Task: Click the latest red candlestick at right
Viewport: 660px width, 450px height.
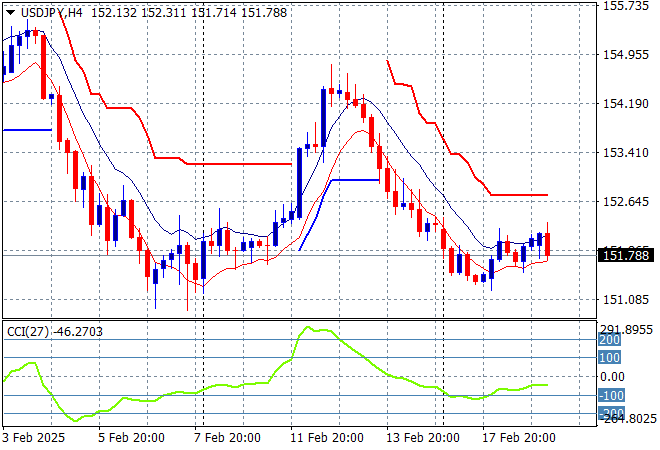Action: click(x=548, y=244)
